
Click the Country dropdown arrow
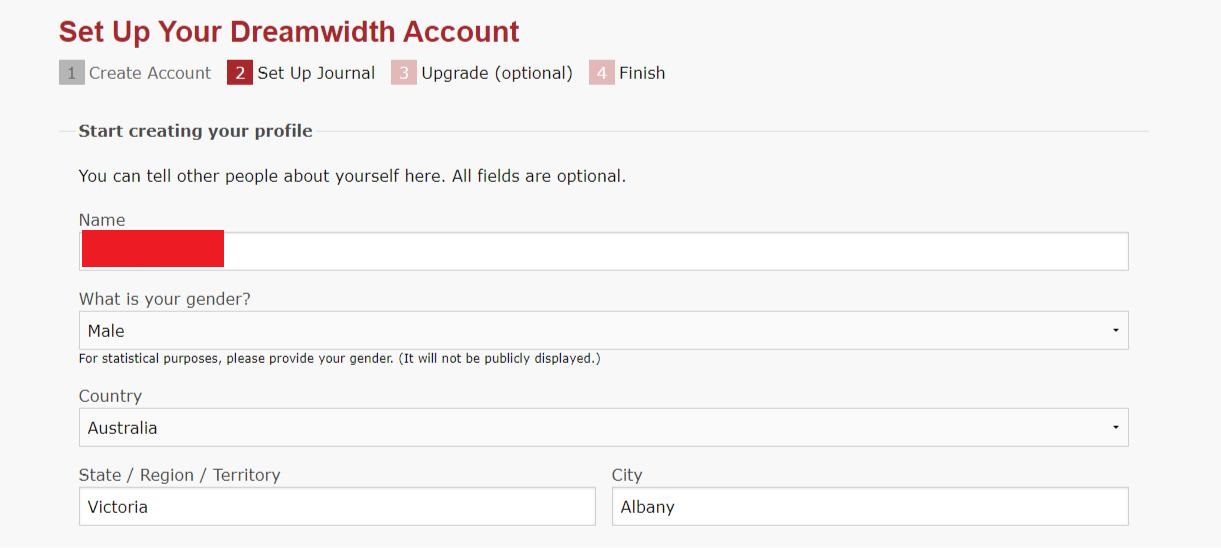1115,428
